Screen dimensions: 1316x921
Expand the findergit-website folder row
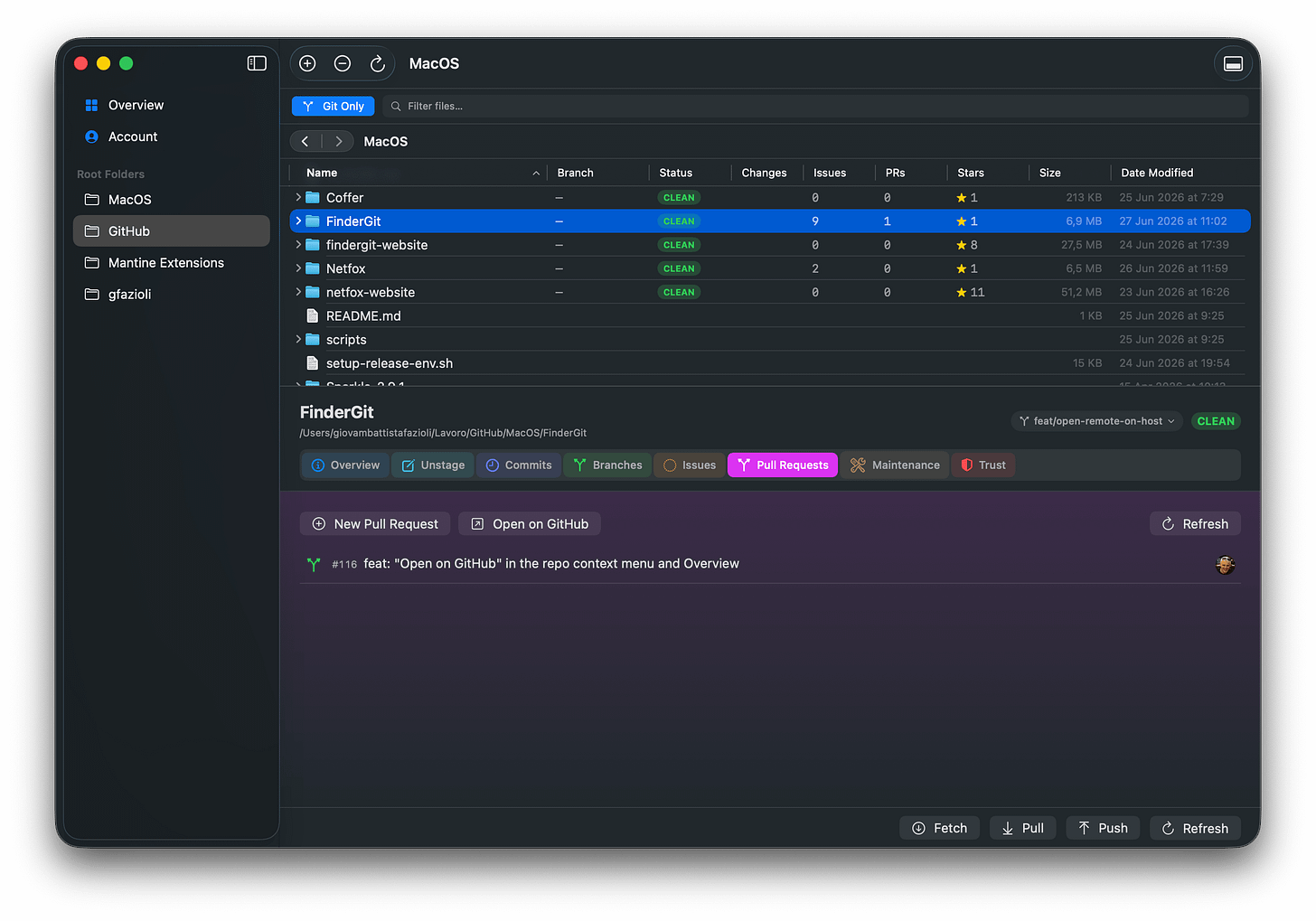298,244
